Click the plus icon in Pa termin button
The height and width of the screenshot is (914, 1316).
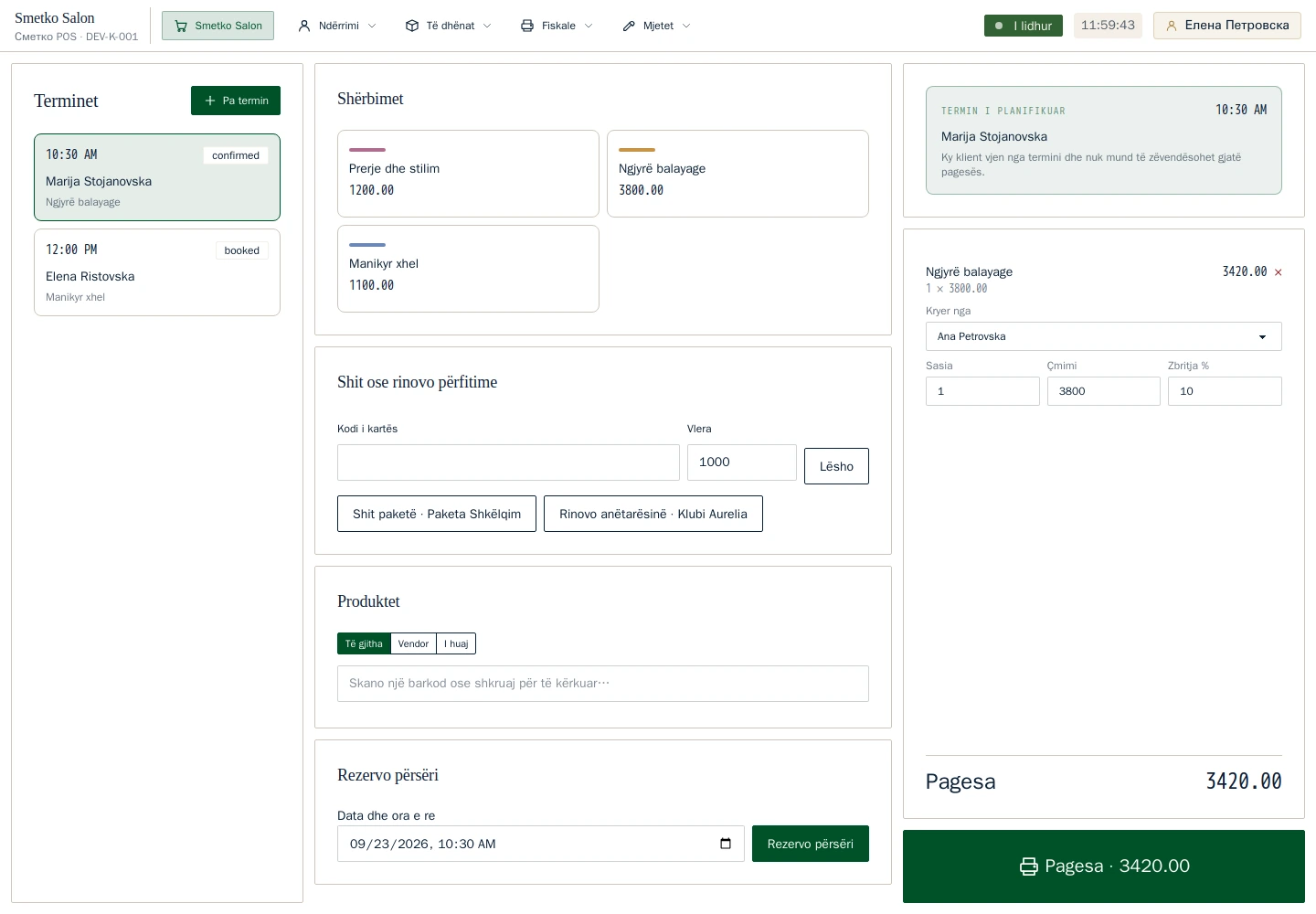click(210, 101)
